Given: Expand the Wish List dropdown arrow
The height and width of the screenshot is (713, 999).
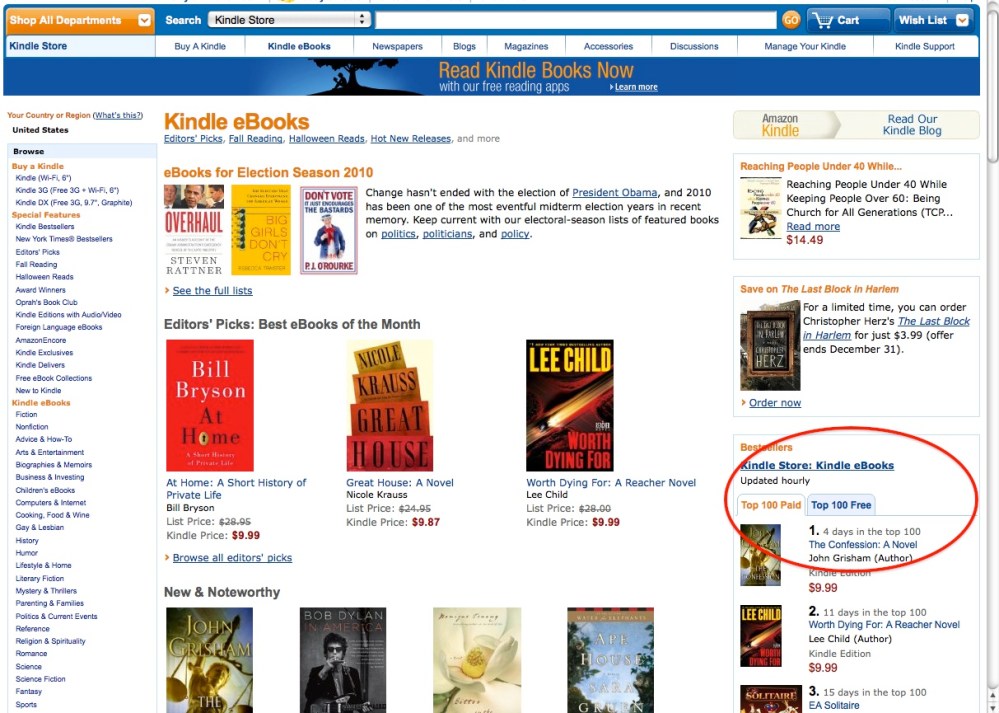Looking at the screenshot, I should tap(962, 20).
